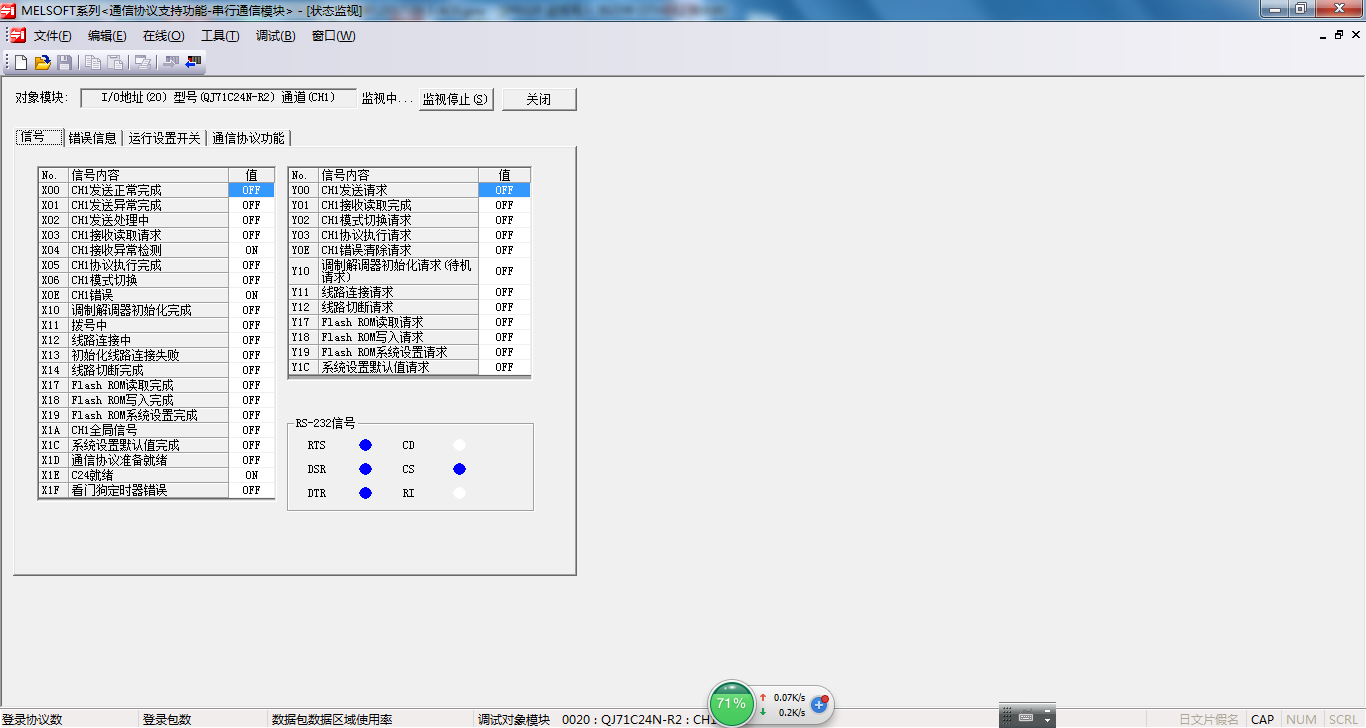Open the 在线(O) menu

(163, 36)
